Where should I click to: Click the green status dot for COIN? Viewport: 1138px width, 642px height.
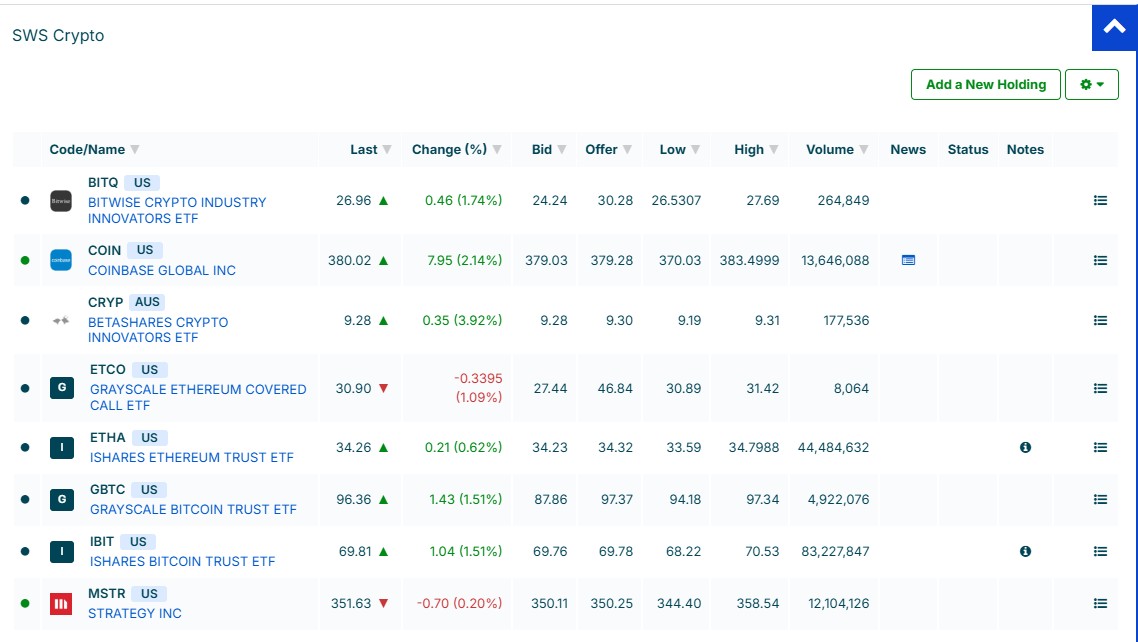[25, 260]
